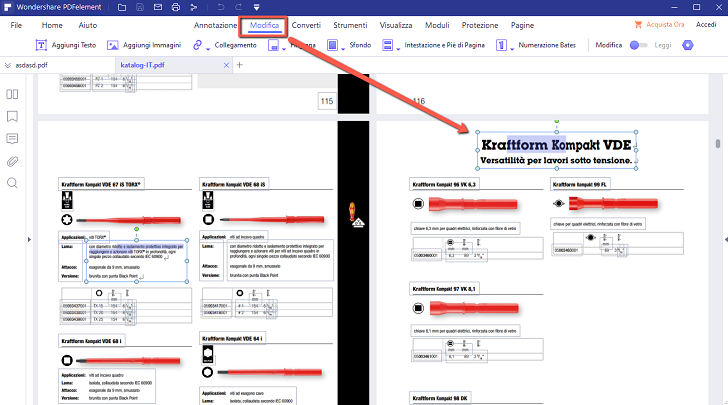Click page number 115 box
Screen dimensions: 728x405
pos(327,101)
